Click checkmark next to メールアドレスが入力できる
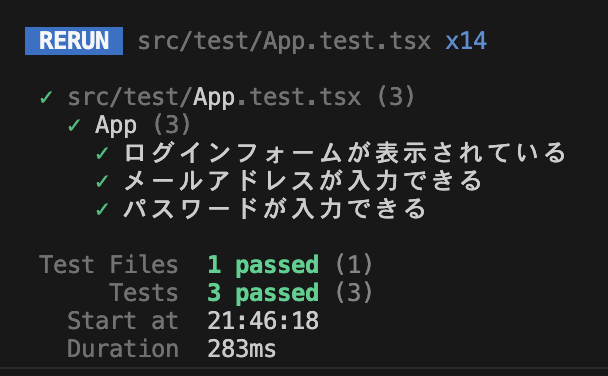 click(102, 181)
